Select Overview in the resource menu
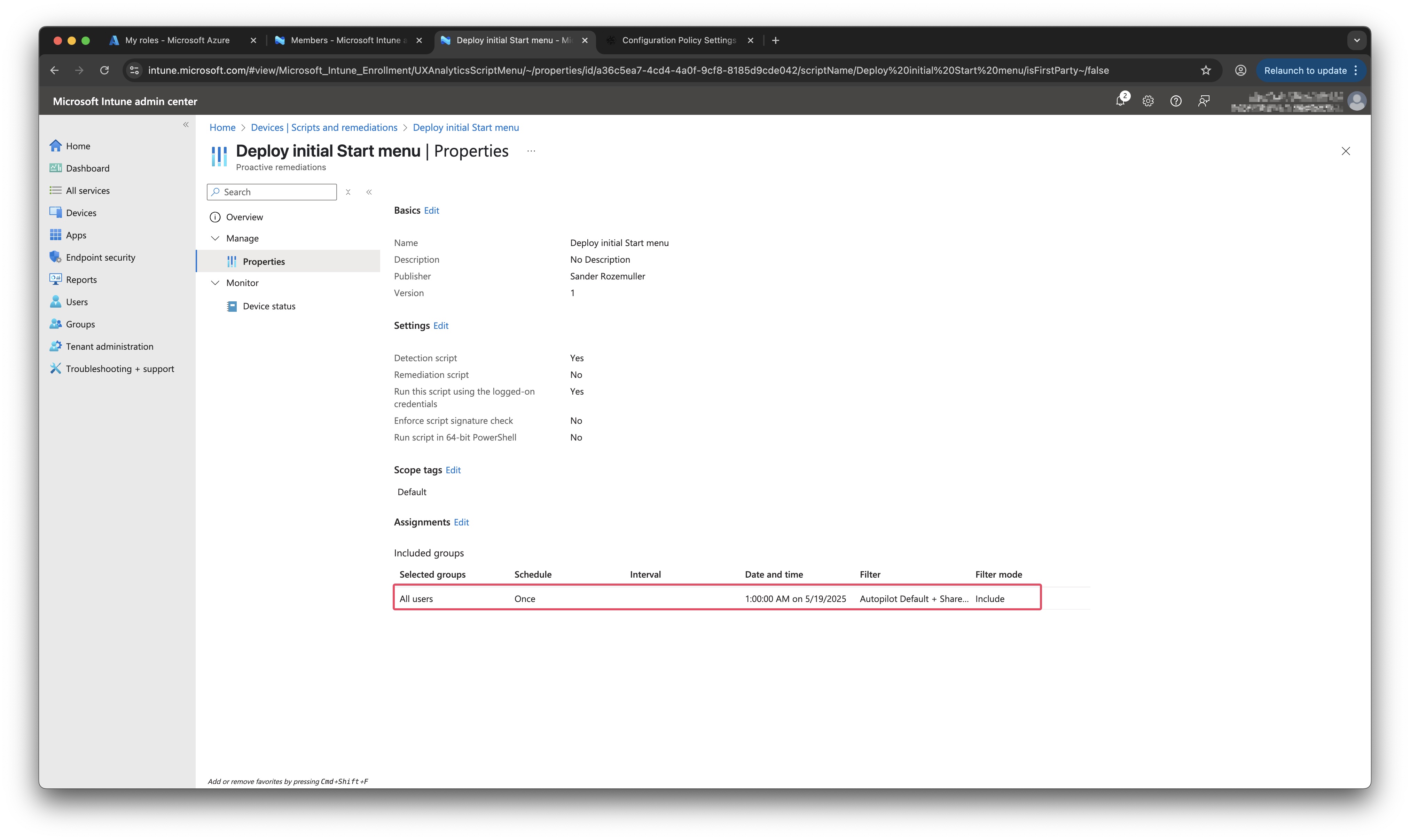Image resolution: width=1410 pixels, height=840 pixels. [x=244, y=217]
